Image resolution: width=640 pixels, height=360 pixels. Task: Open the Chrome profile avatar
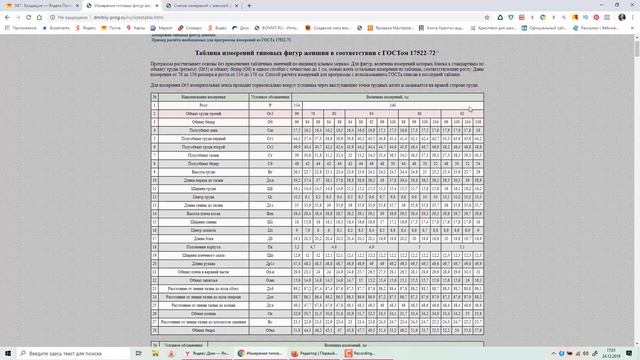pos(622,17)
